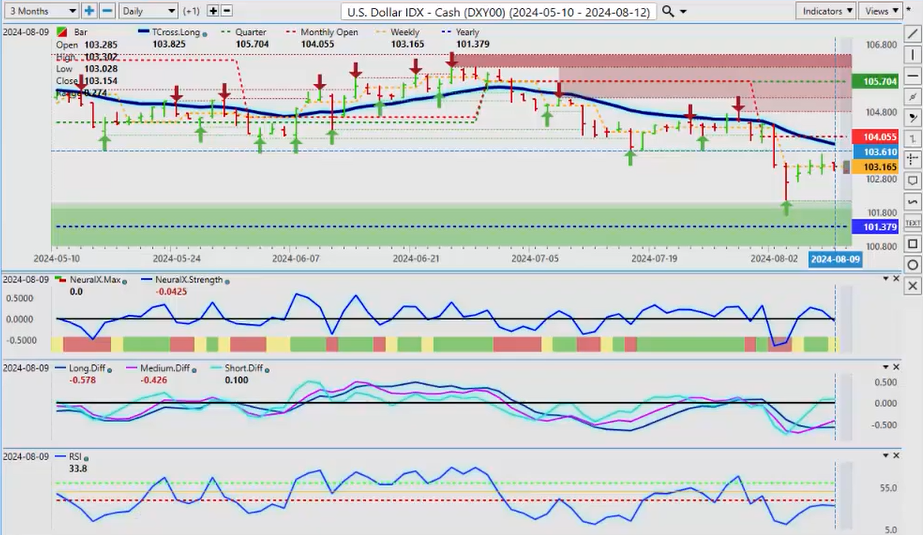This screenshot has height=535, width=923.
Task: Open the Daily interval dropdown
Action: [147, 11]
